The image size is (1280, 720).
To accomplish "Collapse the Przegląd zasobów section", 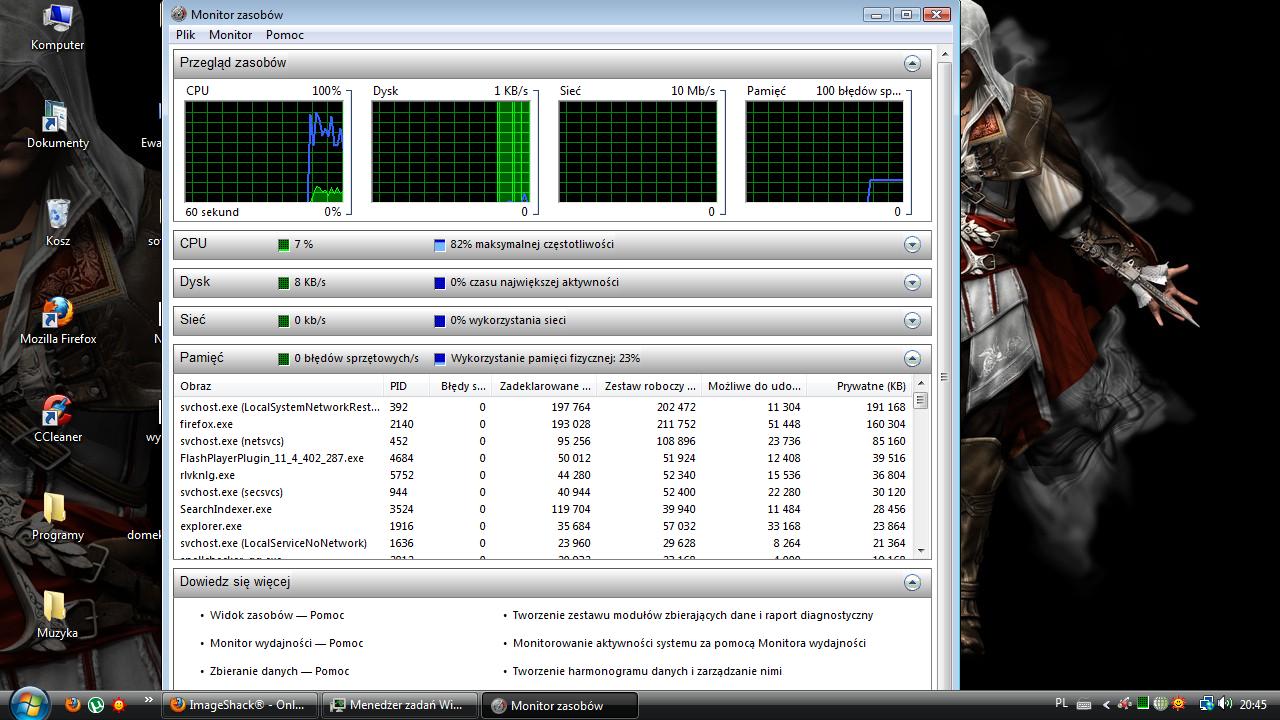I will 912,64.
